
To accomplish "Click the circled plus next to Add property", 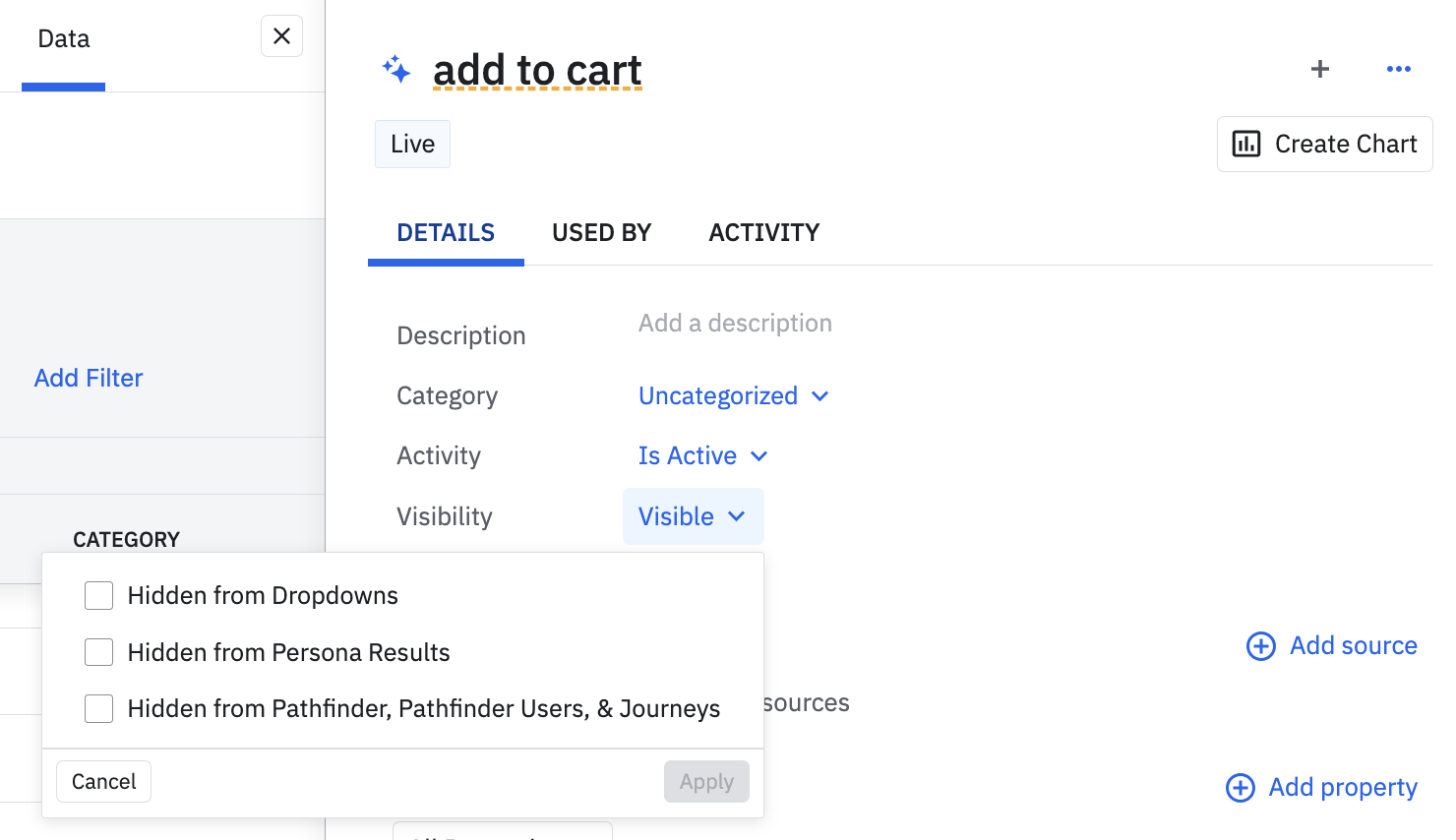I will (x=1241, y=788).
